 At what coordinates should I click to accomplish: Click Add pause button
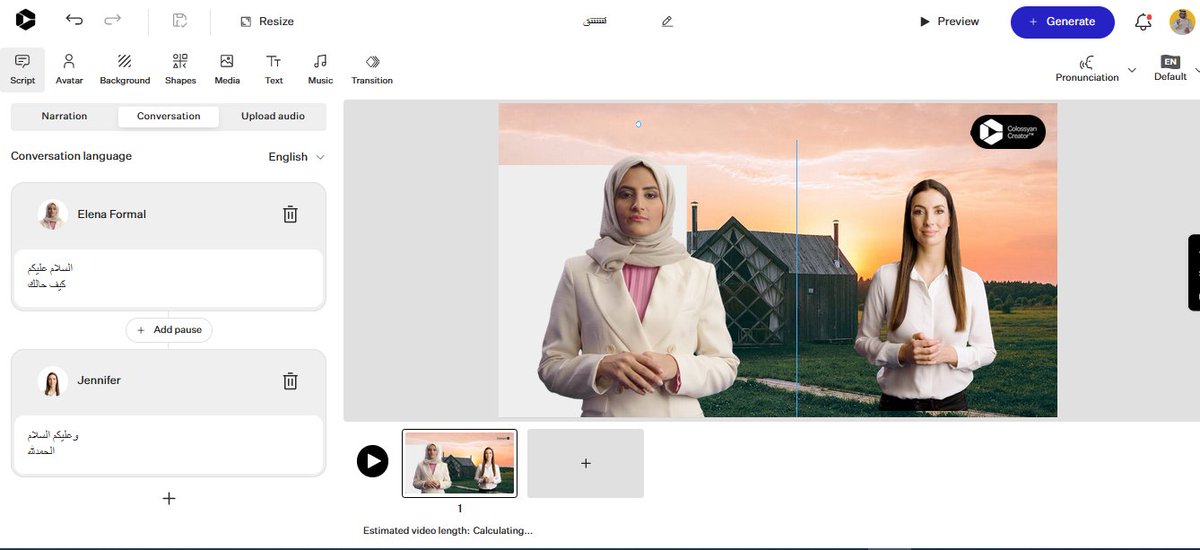[169, 329]
